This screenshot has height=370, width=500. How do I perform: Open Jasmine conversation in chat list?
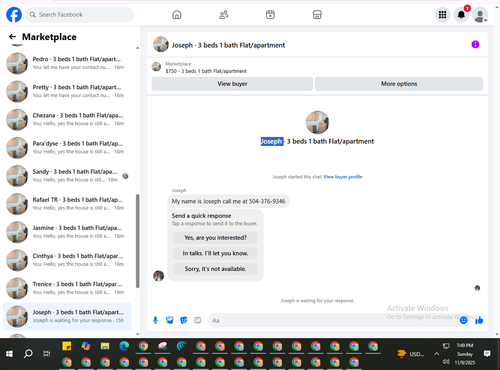(67, 232)
